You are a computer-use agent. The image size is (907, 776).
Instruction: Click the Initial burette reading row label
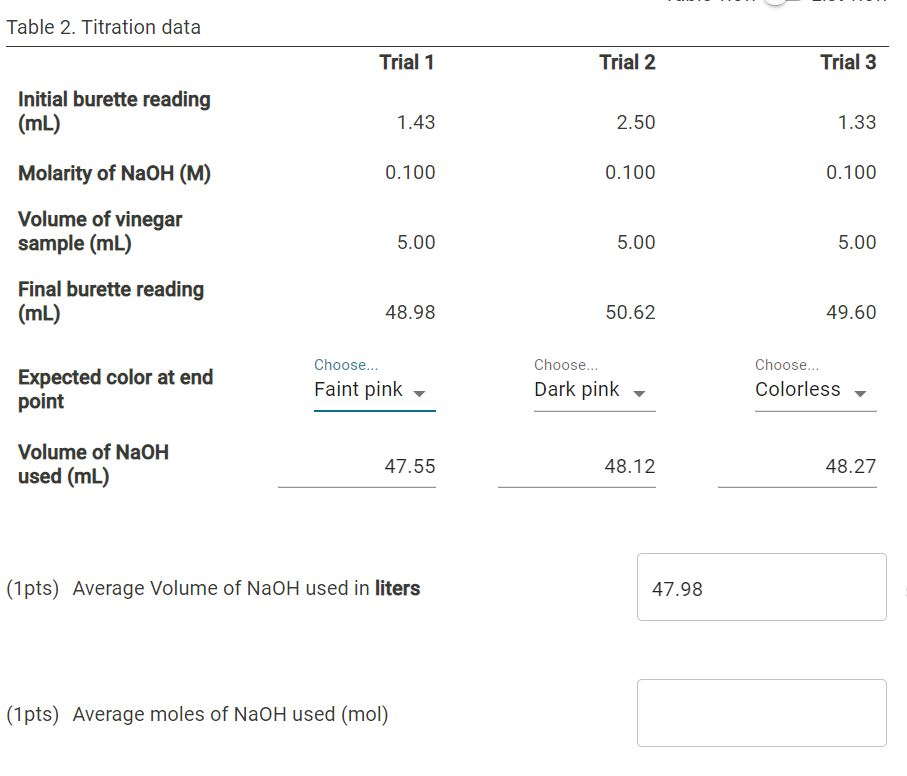pos(114,111)
